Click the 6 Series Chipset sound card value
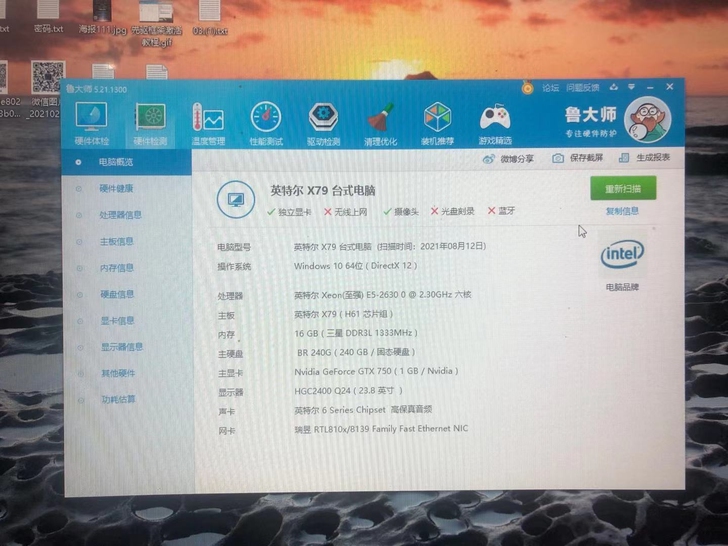Viewport: 728px width, 546px height. pyautogui.click(x=363, y=410)
